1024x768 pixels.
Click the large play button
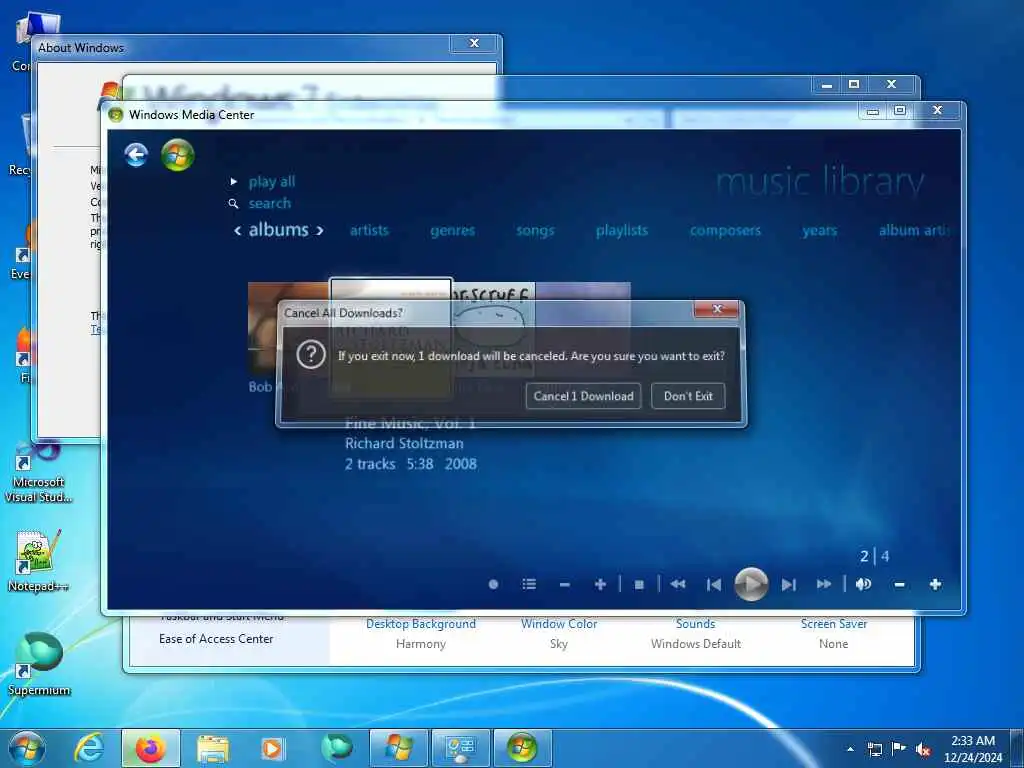click(751, 584)
